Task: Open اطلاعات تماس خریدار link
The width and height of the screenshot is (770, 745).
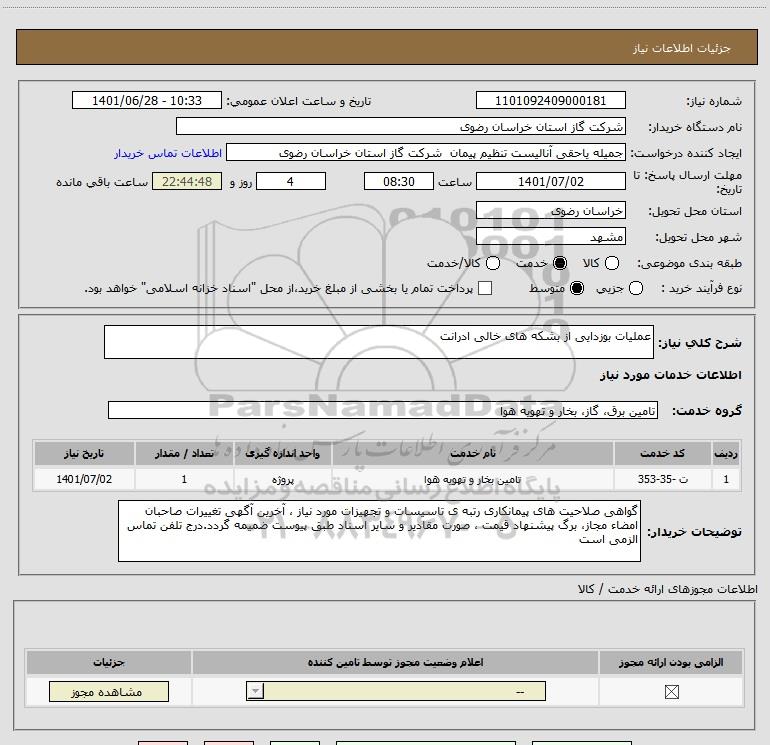Action: [x=168, y=153]
